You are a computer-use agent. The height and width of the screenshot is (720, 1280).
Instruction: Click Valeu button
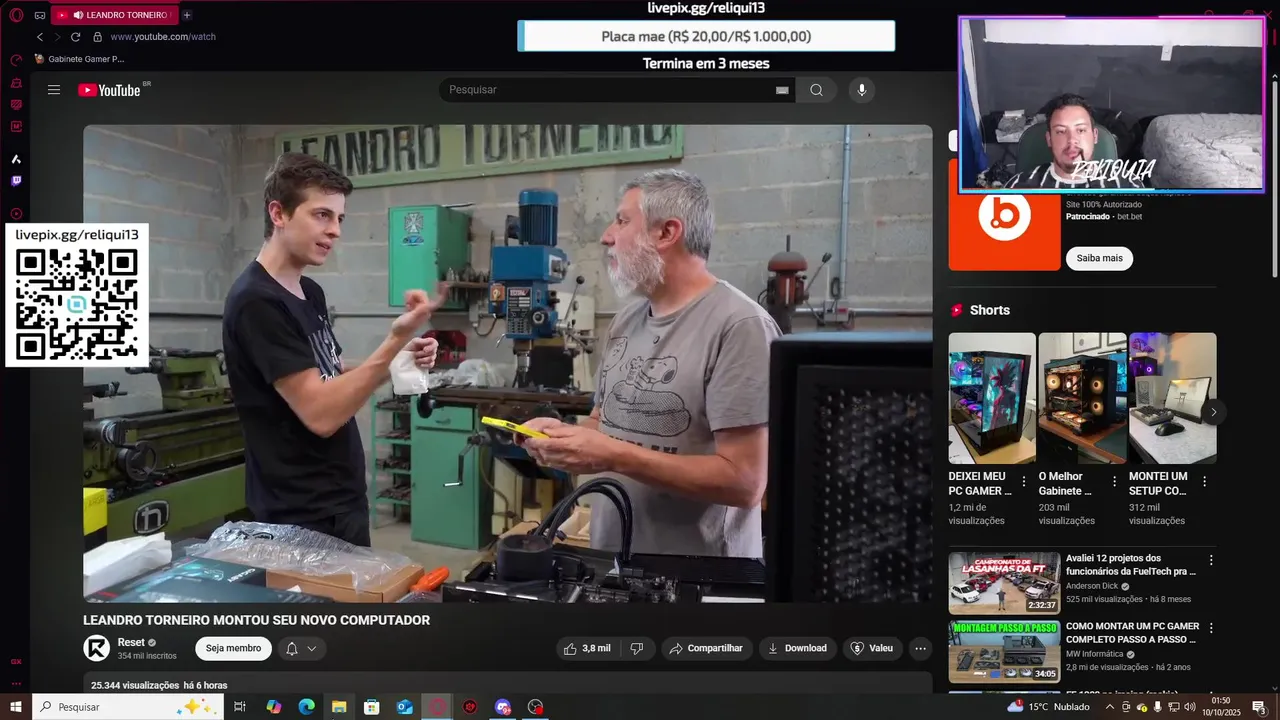pos(871,648)
